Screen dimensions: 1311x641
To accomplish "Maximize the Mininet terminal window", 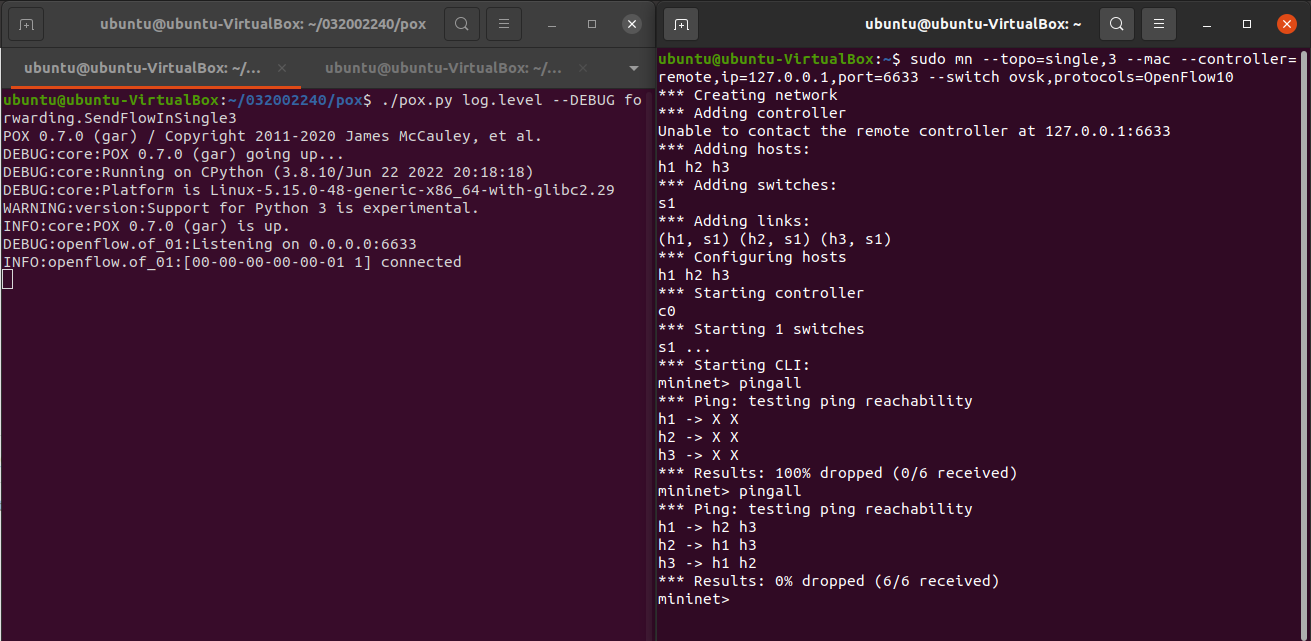I will coord(1247,23).
